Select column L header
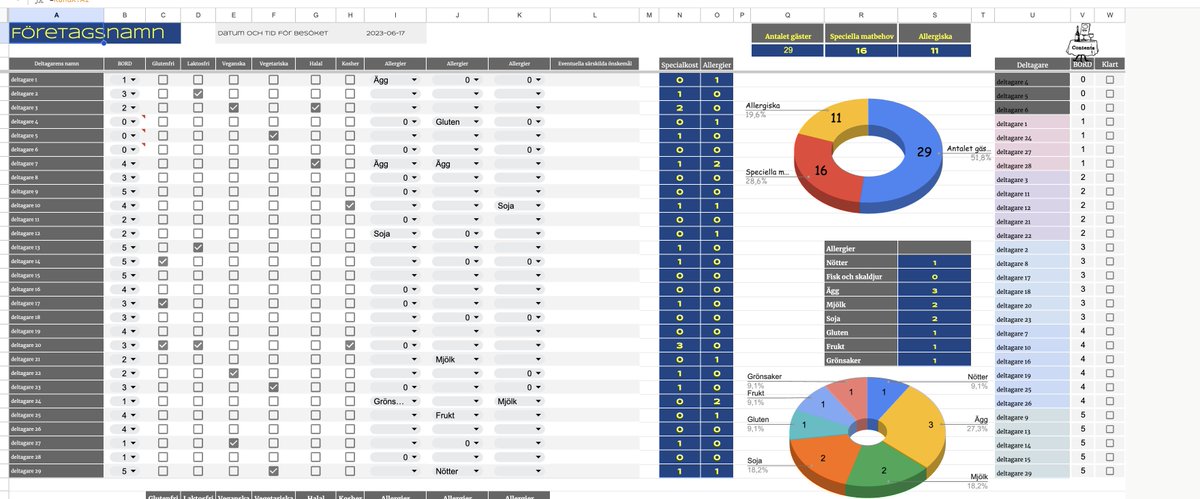 point(594,14)
